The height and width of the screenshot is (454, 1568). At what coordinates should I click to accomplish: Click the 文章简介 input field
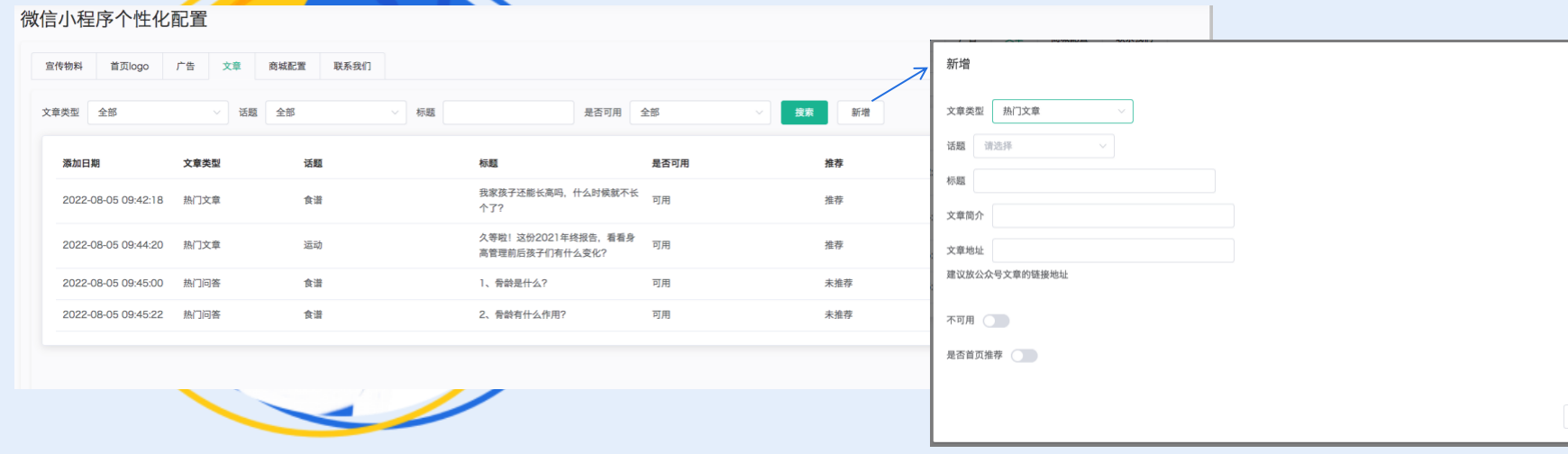coord(1113,216)
